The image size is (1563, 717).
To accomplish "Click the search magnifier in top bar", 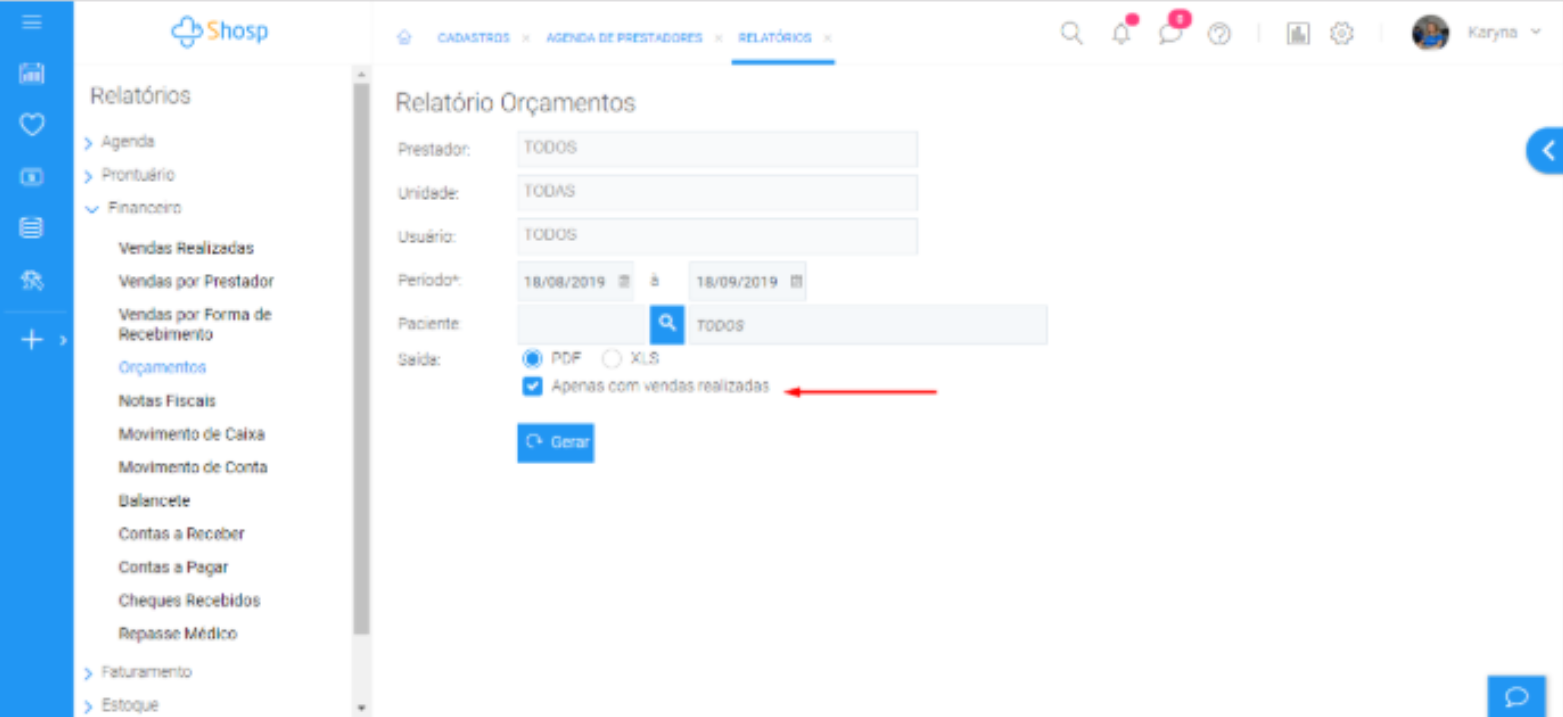I will point(1071,33).
